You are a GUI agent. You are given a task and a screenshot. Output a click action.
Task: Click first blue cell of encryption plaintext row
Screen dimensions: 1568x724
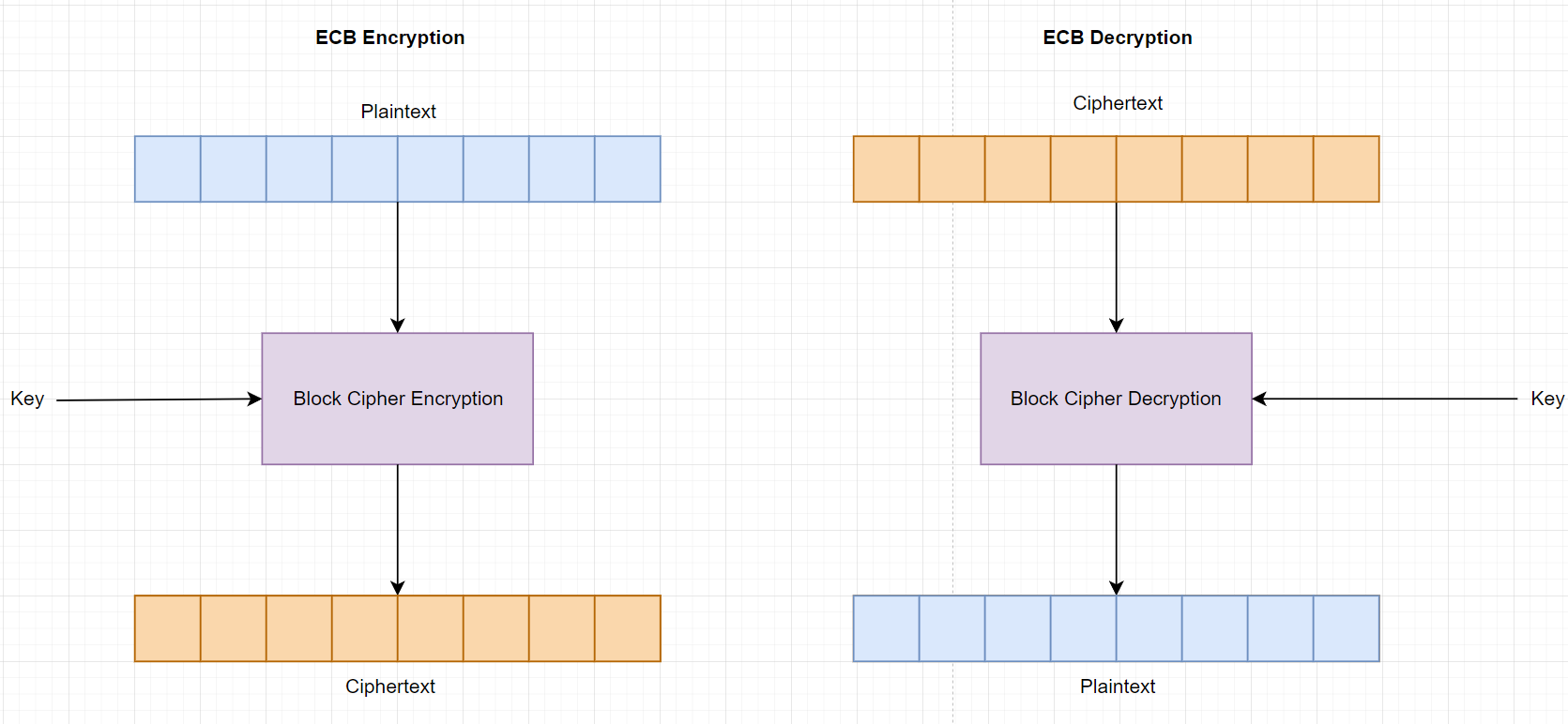click(167, 169)
